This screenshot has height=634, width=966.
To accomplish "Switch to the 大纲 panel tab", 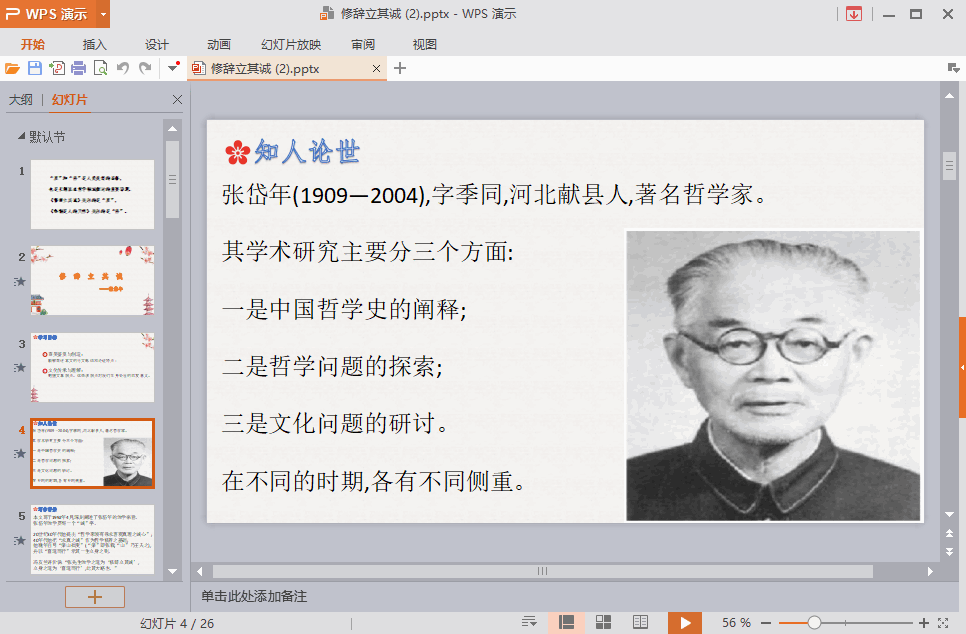I will click(x=20, y=100).
